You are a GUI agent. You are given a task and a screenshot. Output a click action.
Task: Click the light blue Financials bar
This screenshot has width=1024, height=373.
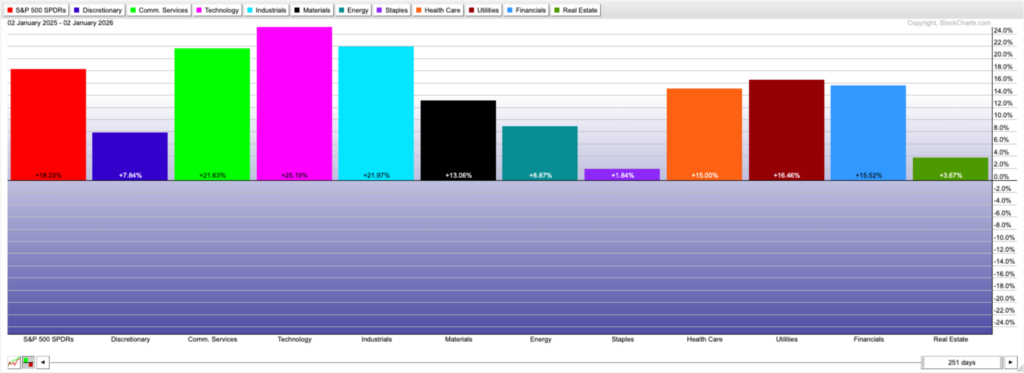pos(869,133)
